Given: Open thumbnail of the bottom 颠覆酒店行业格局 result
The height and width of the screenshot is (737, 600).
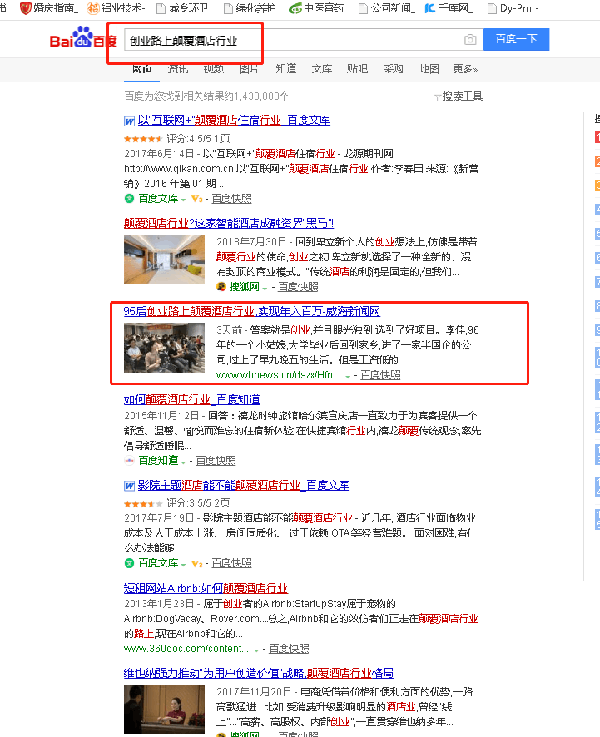Looking at the screenshot, I should (164, 710).
